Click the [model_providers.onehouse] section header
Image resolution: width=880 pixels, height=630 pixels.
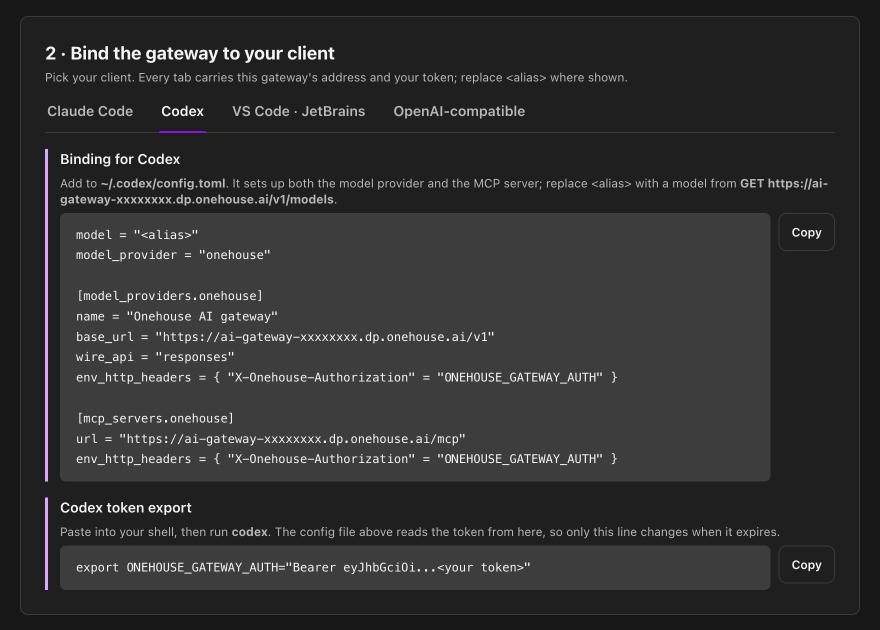click(x=169, y=296)
